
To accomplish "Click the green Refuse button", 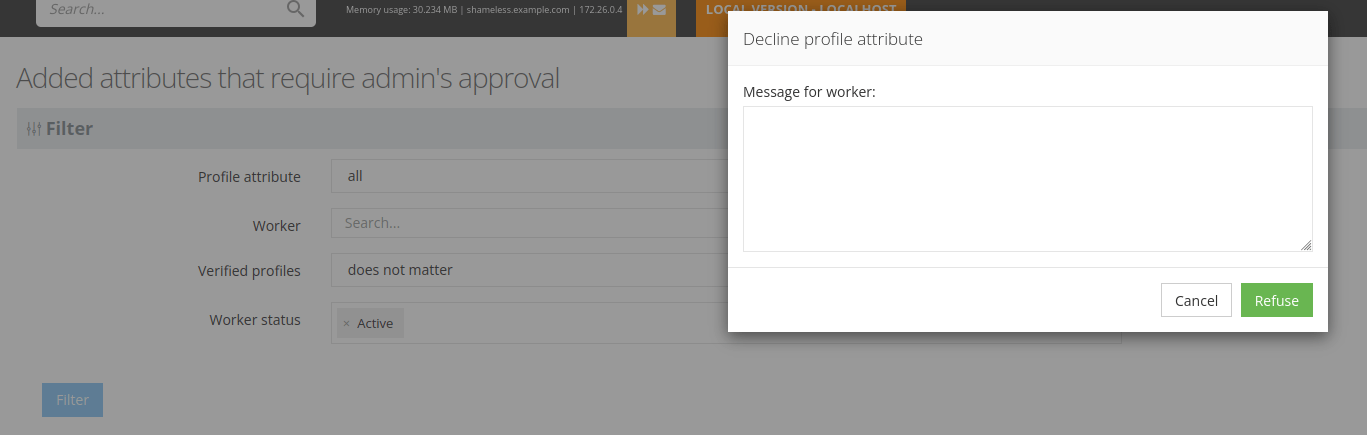I will pos(1276,300).
